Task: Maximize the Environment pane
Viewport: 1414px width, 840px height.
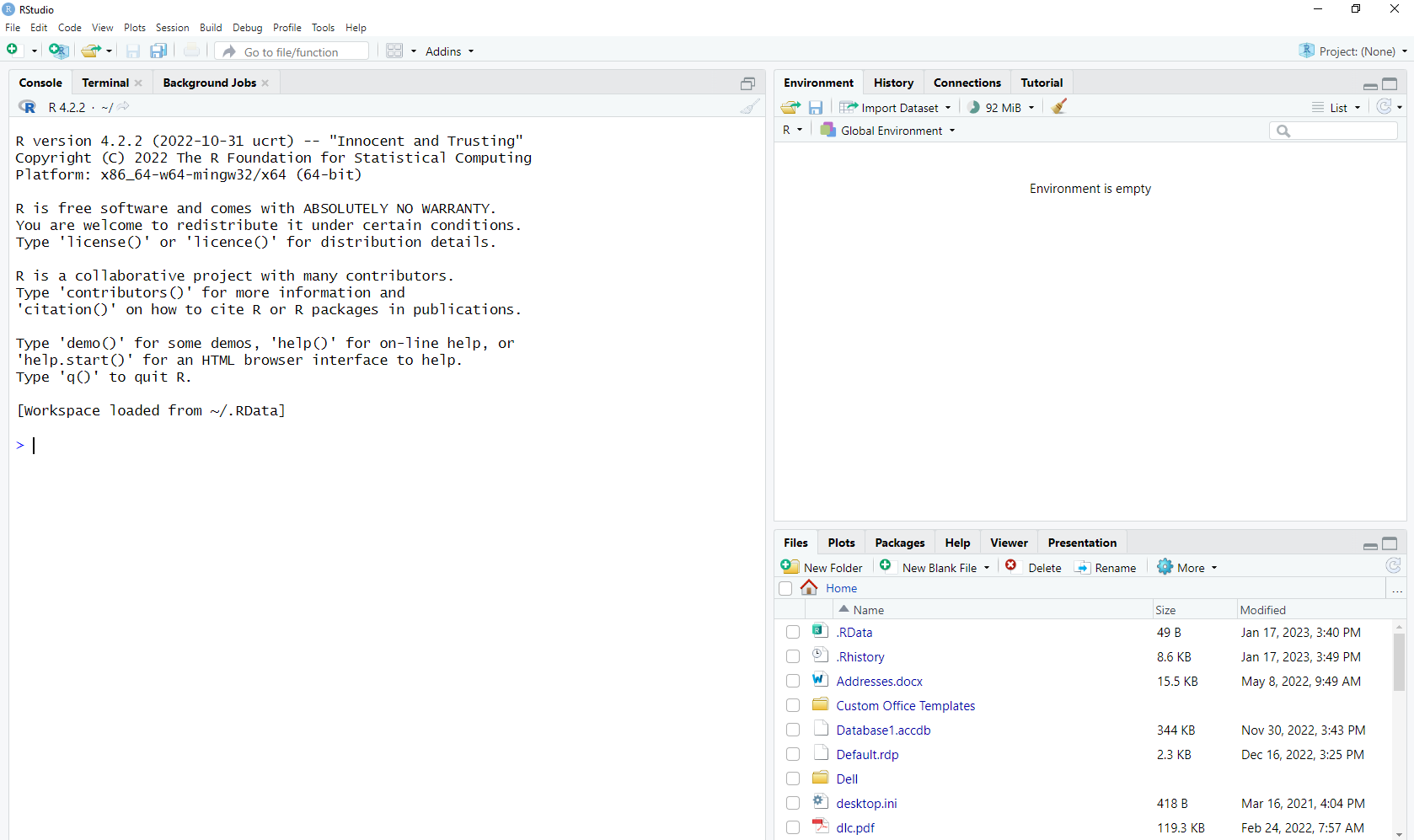Action: point(1390,83)
